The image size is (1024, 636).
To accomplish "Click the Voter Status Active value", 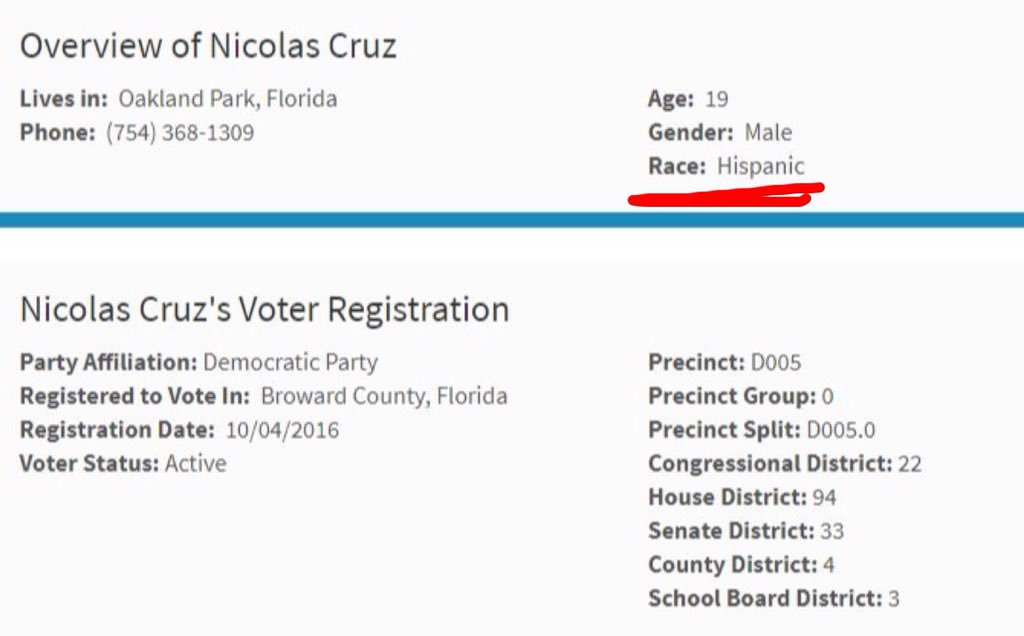I will (196, 463).
